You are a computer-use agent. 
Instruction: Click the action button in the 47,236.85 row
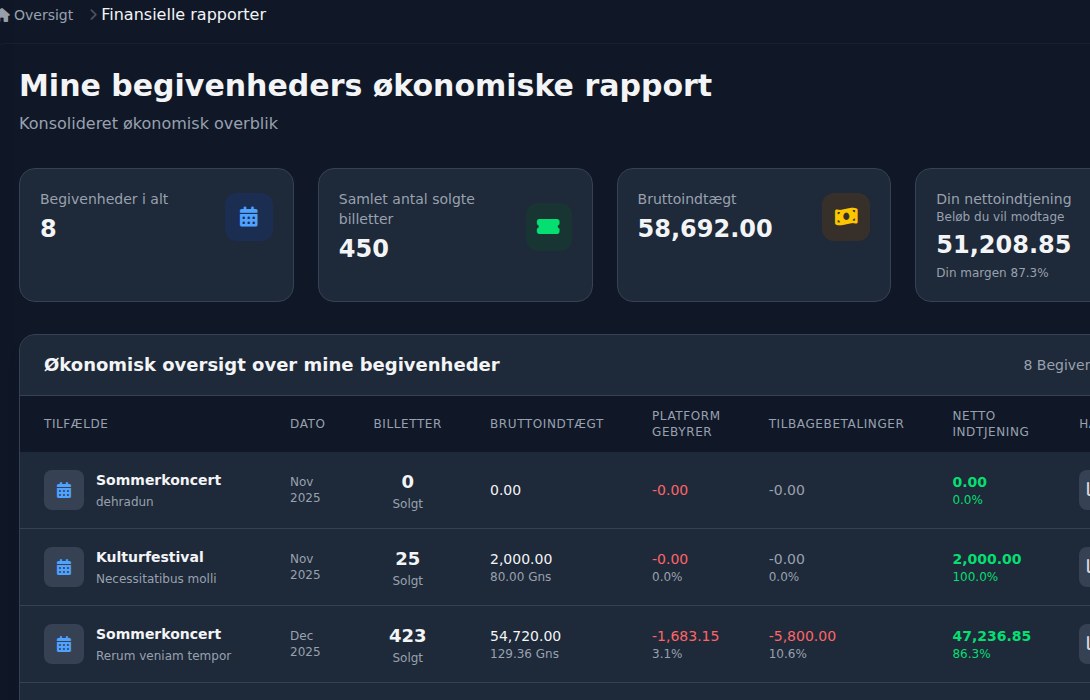click(1084, 644)
